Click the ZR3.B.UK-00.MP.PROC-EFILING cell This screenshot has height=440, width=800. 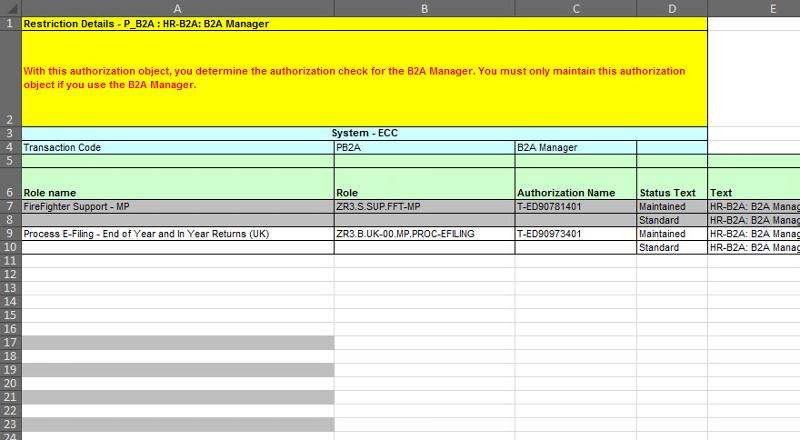[424, 233]
